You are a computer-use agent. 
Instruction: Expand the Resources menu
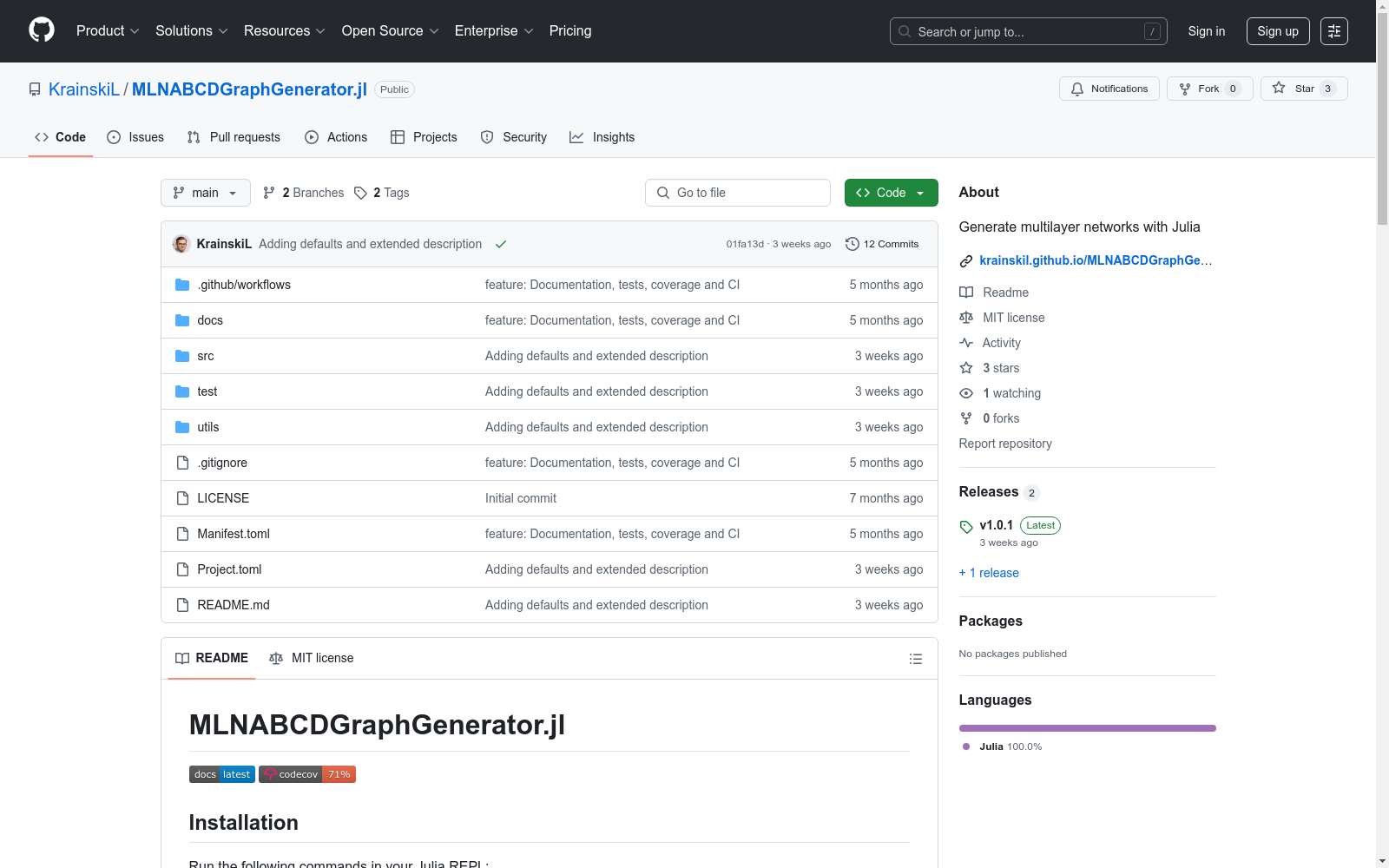pos(285,30)
